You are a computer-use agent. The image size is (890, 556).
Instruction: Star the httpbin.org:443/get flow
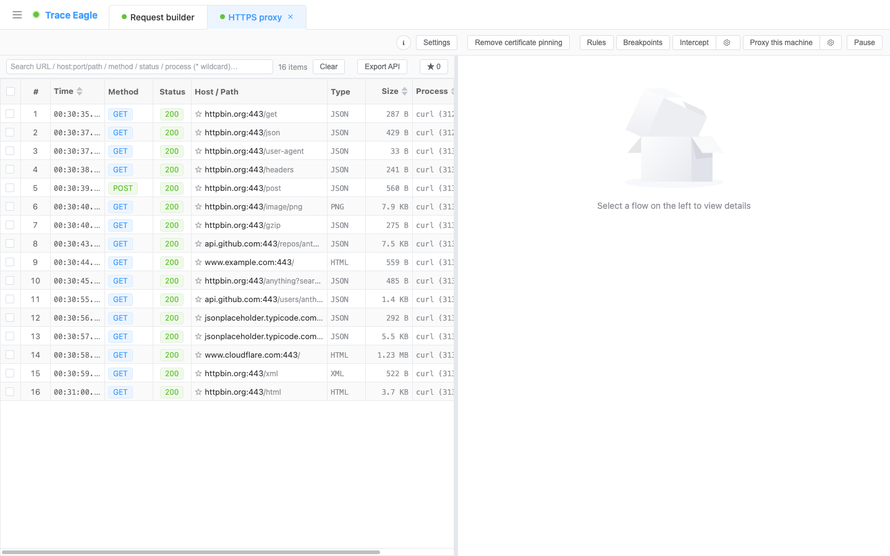pos(198,114)
